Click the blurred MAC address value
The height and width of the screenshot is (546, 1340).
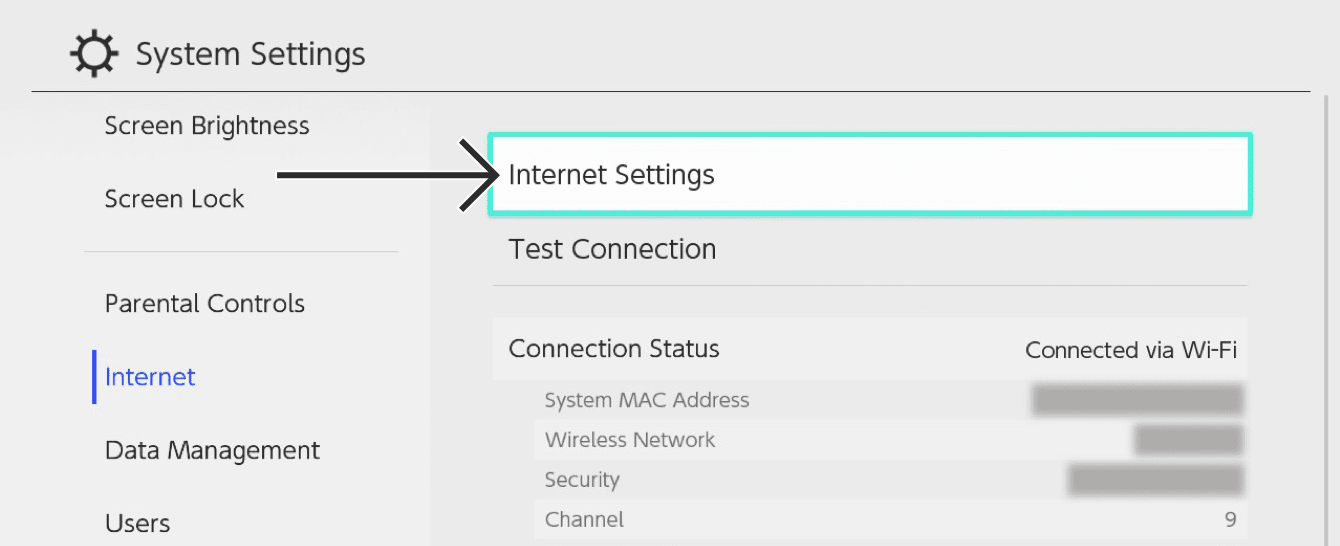point(1137,400)
